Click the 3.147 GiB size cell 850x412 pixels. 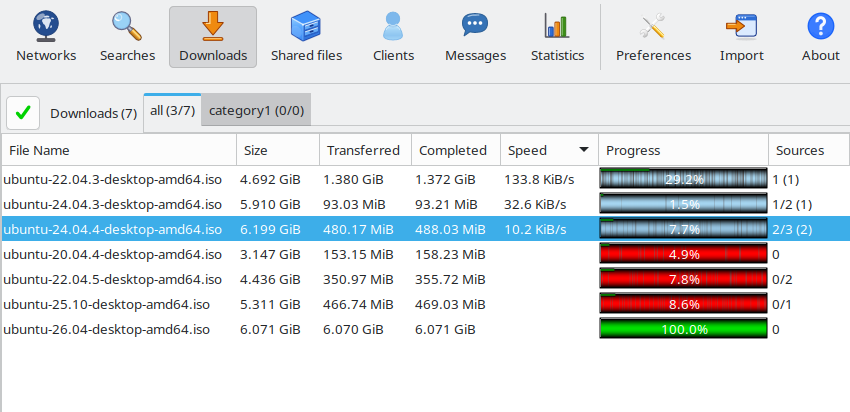click(270, 254)
